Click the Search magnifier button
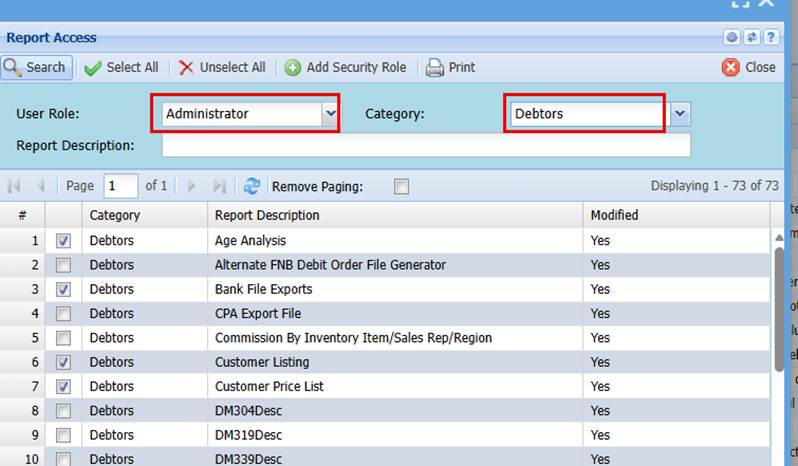 pyautogui.click(x=36, y=67)
